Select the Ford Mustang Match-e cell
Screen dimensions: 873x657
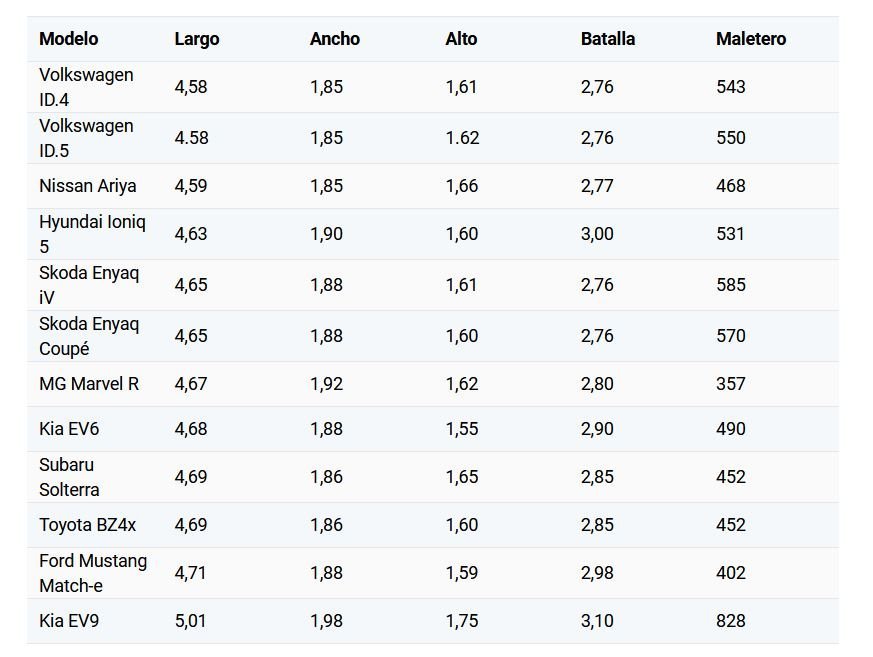tap(93, 573)
